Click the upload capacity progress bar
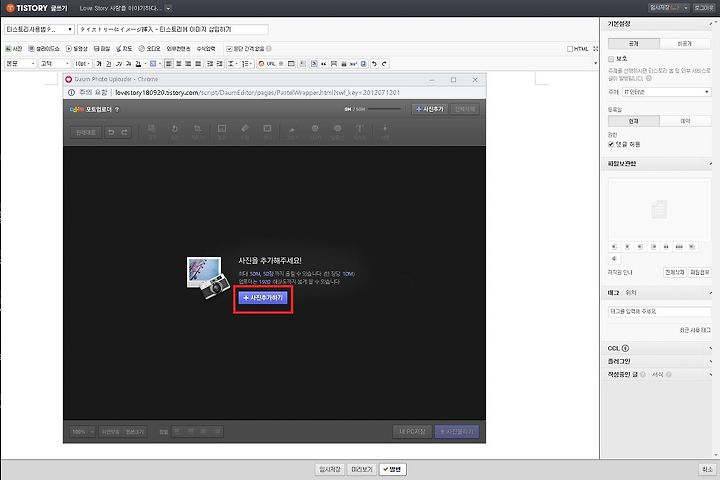 384,109
